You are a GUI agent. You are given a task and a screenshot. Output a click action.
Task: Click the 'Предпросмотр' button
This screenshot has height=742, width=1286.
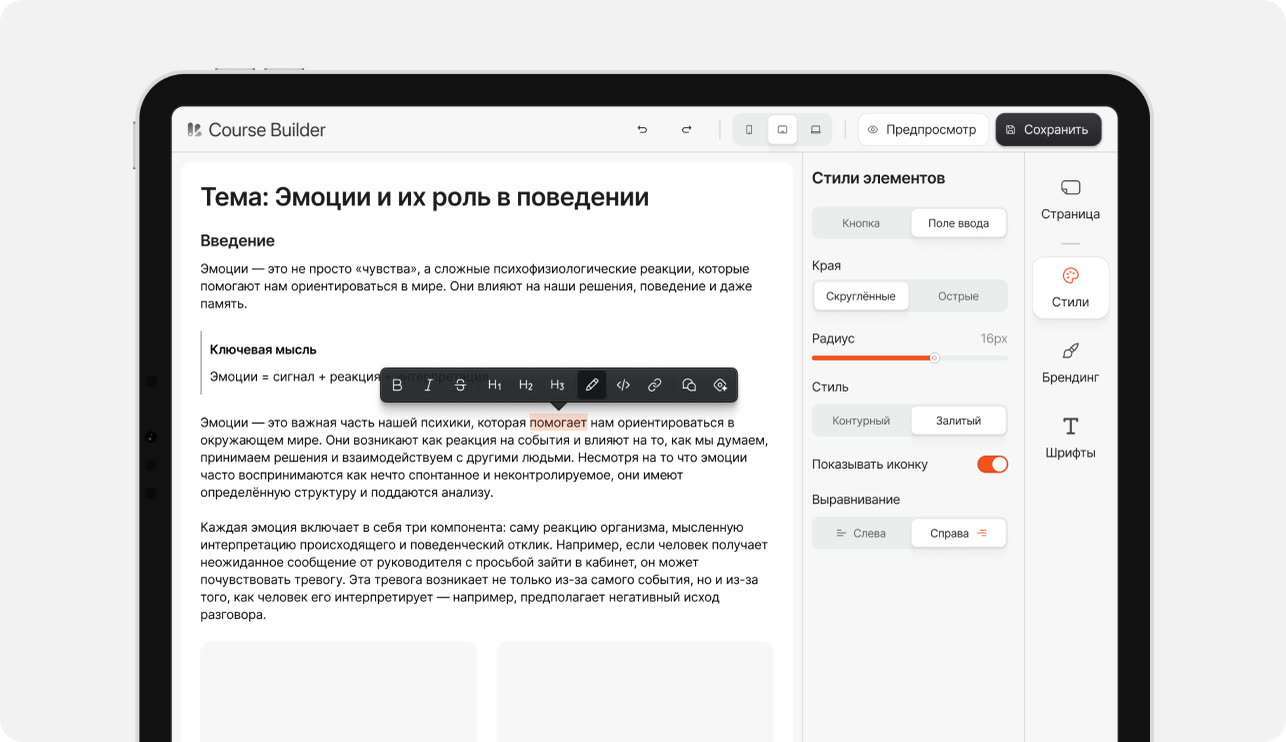click(x=922, y=130)
